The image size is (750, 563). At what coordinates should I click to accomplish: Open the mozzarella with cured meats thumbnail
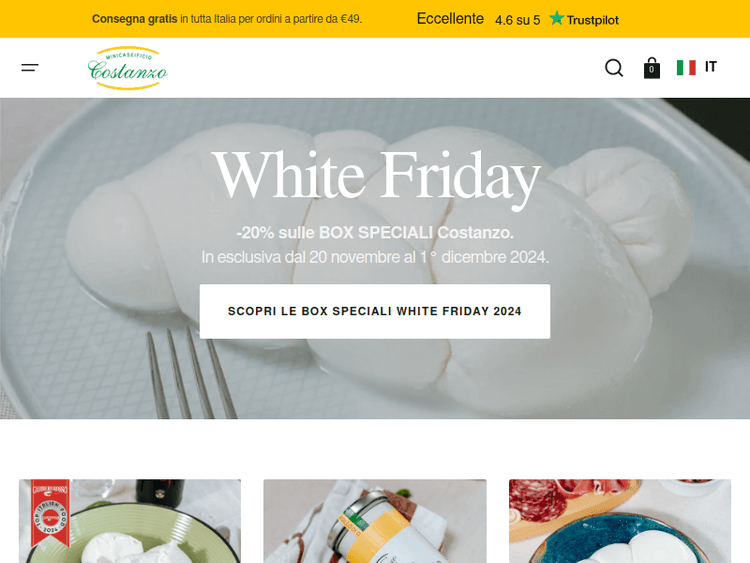coord(619,521)
